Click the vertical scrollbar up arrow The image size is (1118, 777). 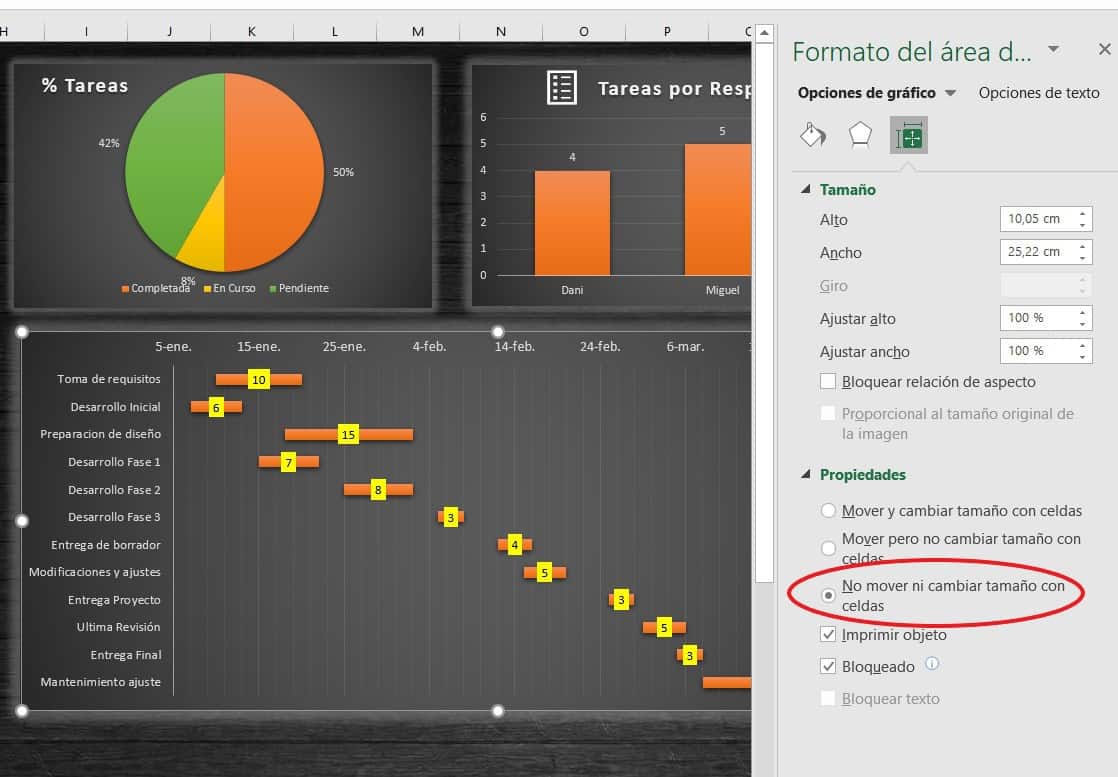pyautogui.click(x=764, y=33)
